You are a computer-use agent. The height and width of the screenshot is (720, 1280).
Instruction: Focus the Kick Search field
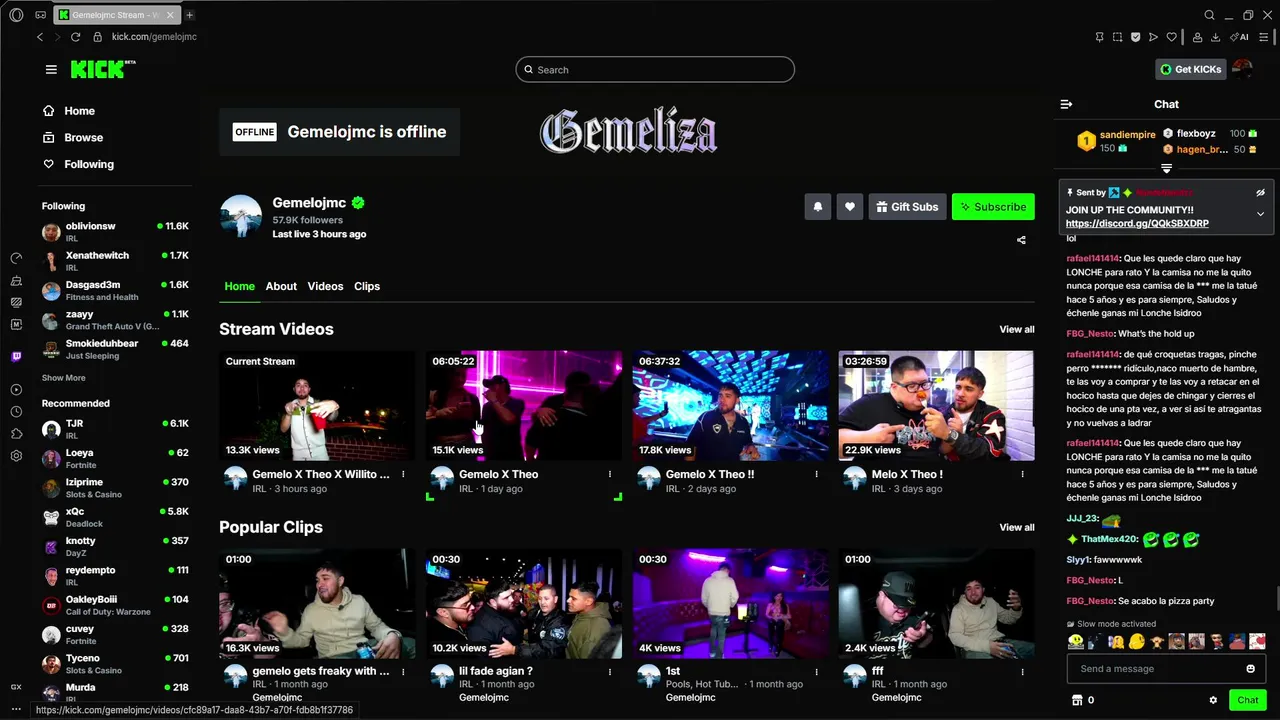655,69
